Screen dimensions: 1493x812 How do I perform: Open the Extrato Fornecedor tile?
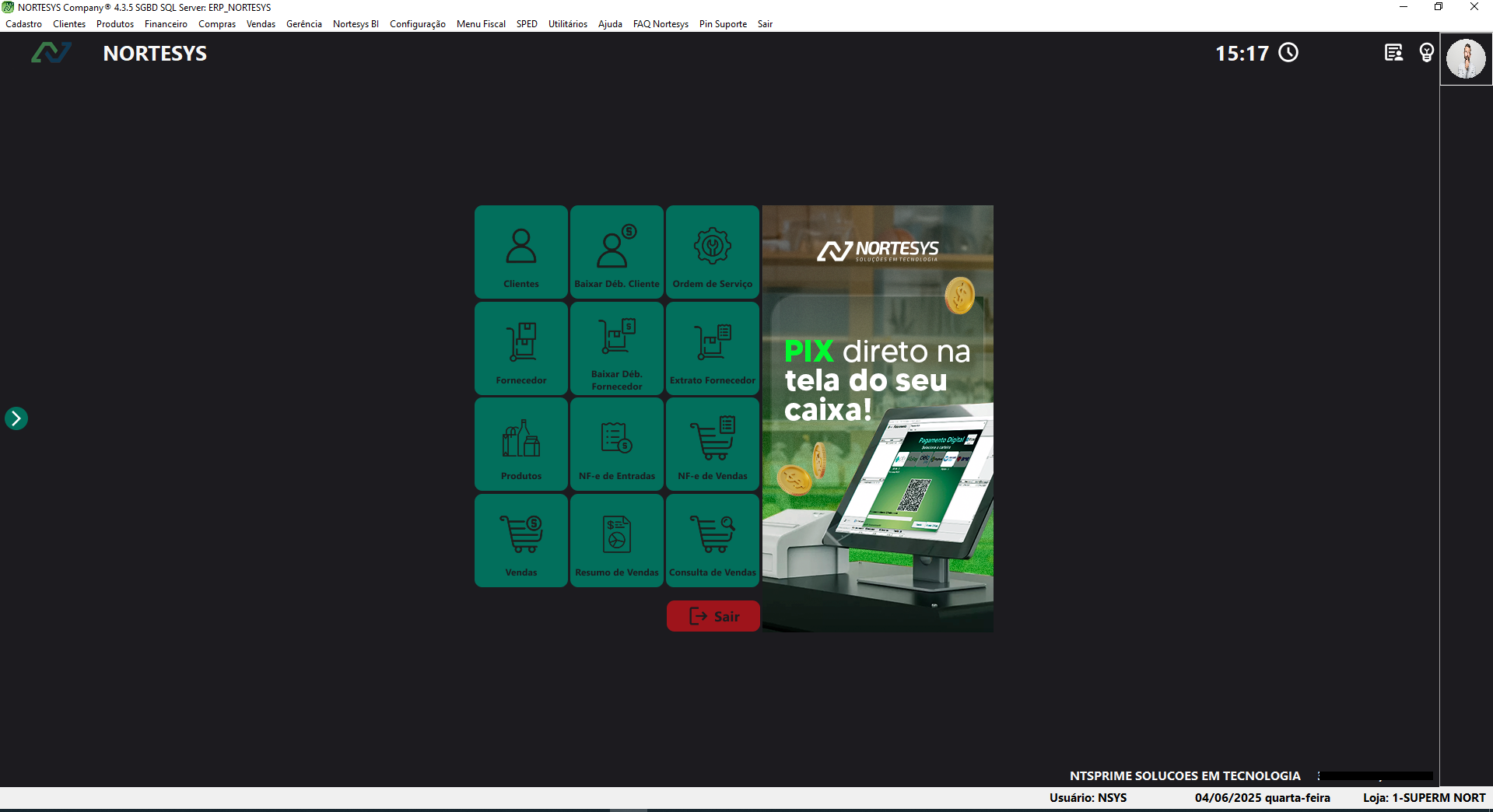point(712,348)
